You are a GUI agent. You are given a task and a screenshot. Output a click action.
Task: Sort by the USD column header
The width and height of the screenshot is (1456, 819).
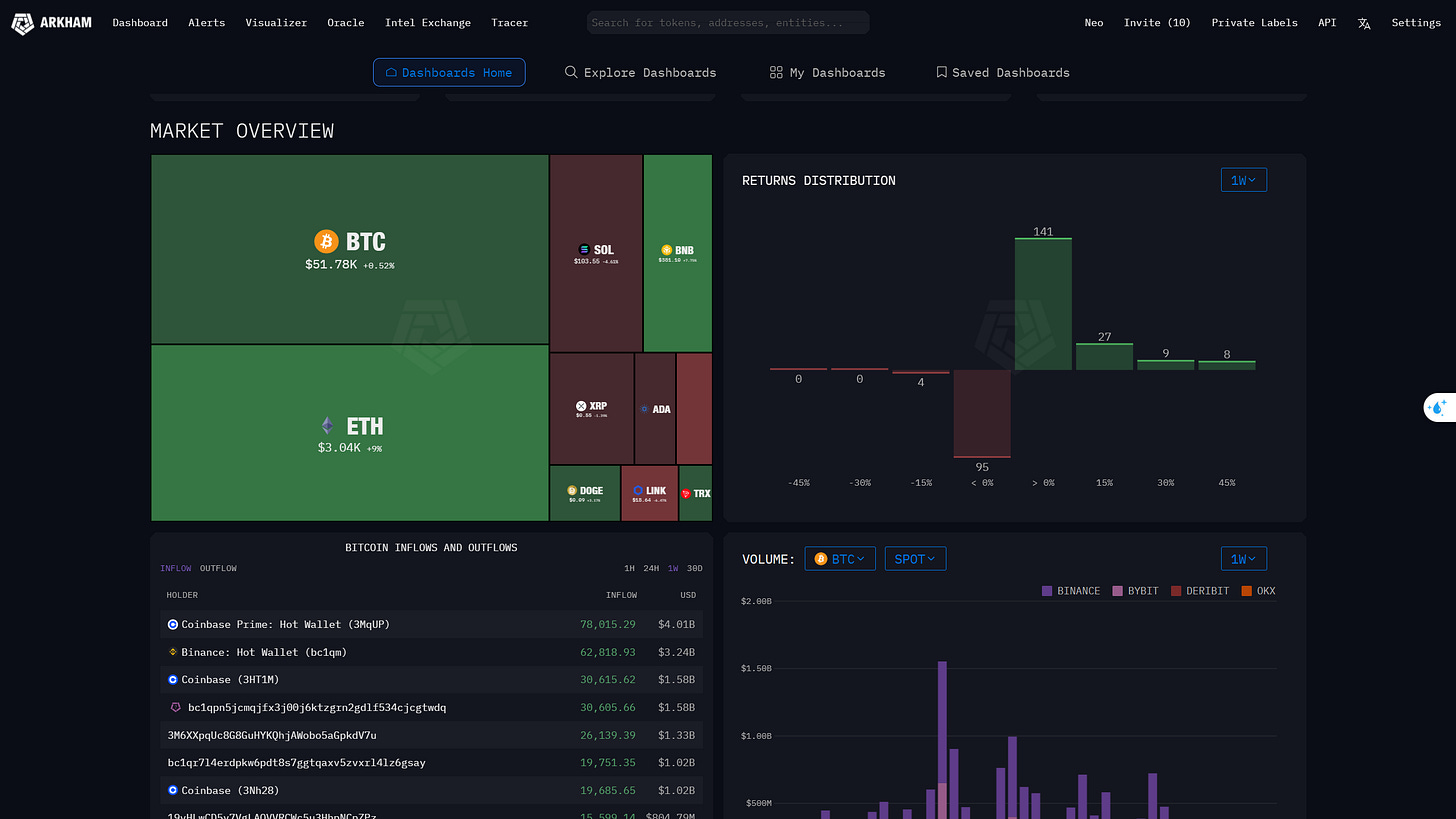coord(688,595)
